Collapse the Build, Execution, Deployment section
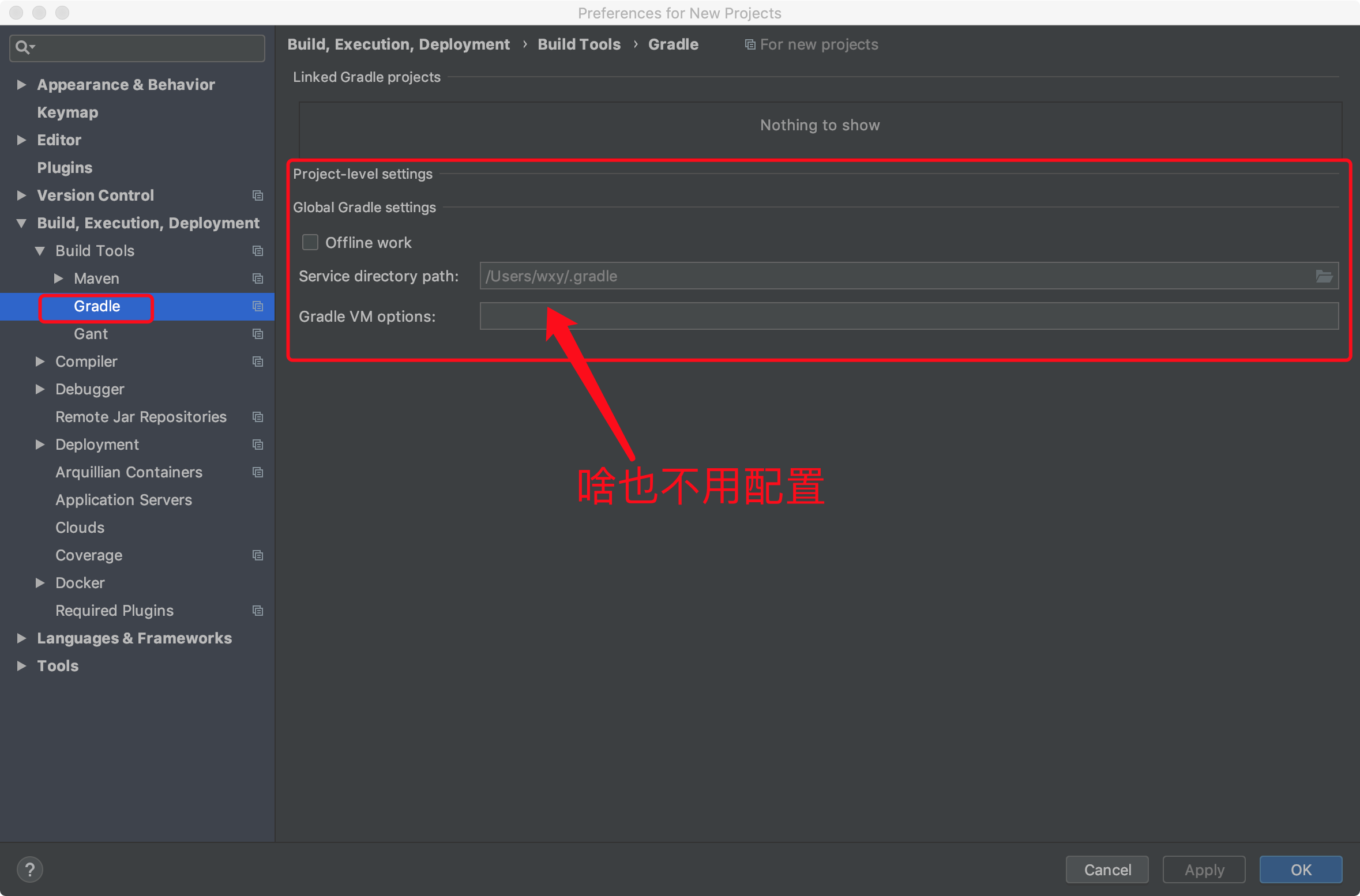 pos(21,223)
